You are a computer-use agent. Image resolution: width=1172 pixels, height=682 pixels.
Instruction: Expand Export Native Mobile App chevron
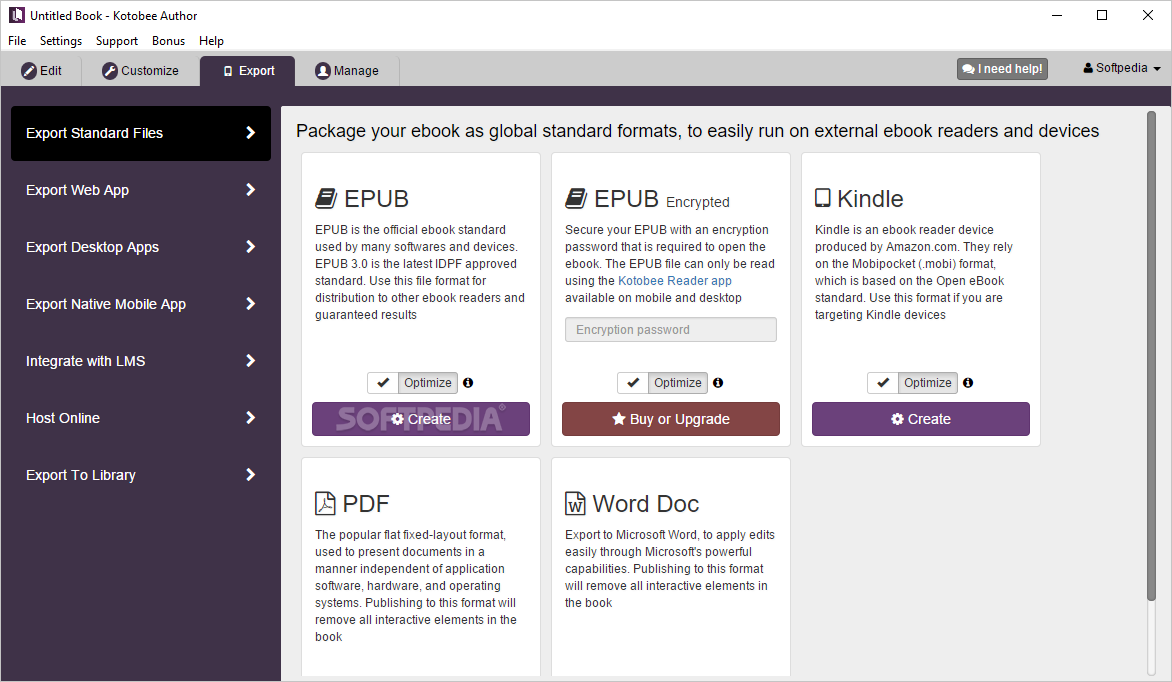pyautogui.click(x=251, y=304)
